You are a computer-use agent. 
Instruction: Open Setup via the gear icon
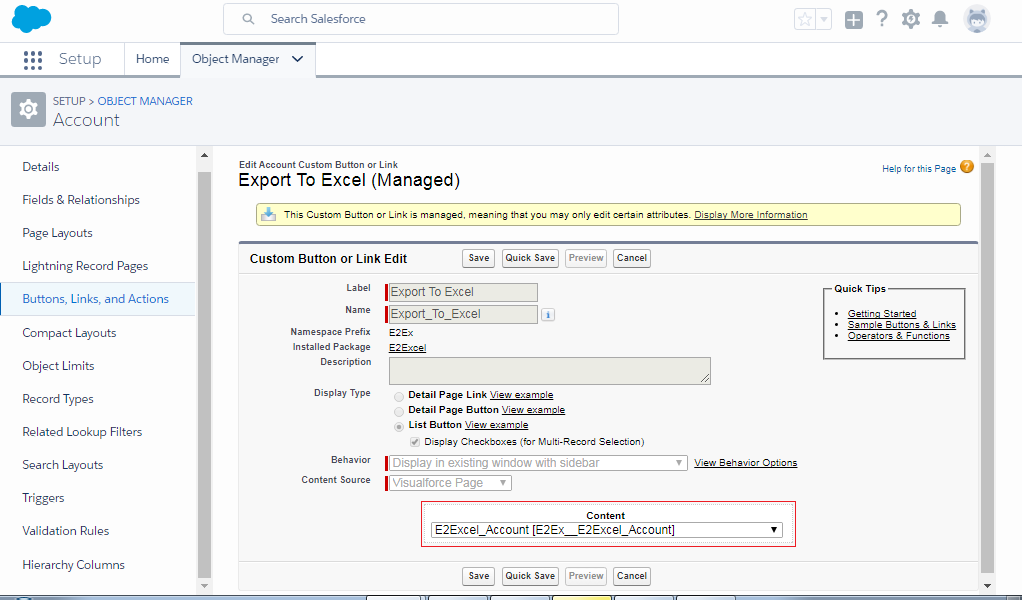910,18
